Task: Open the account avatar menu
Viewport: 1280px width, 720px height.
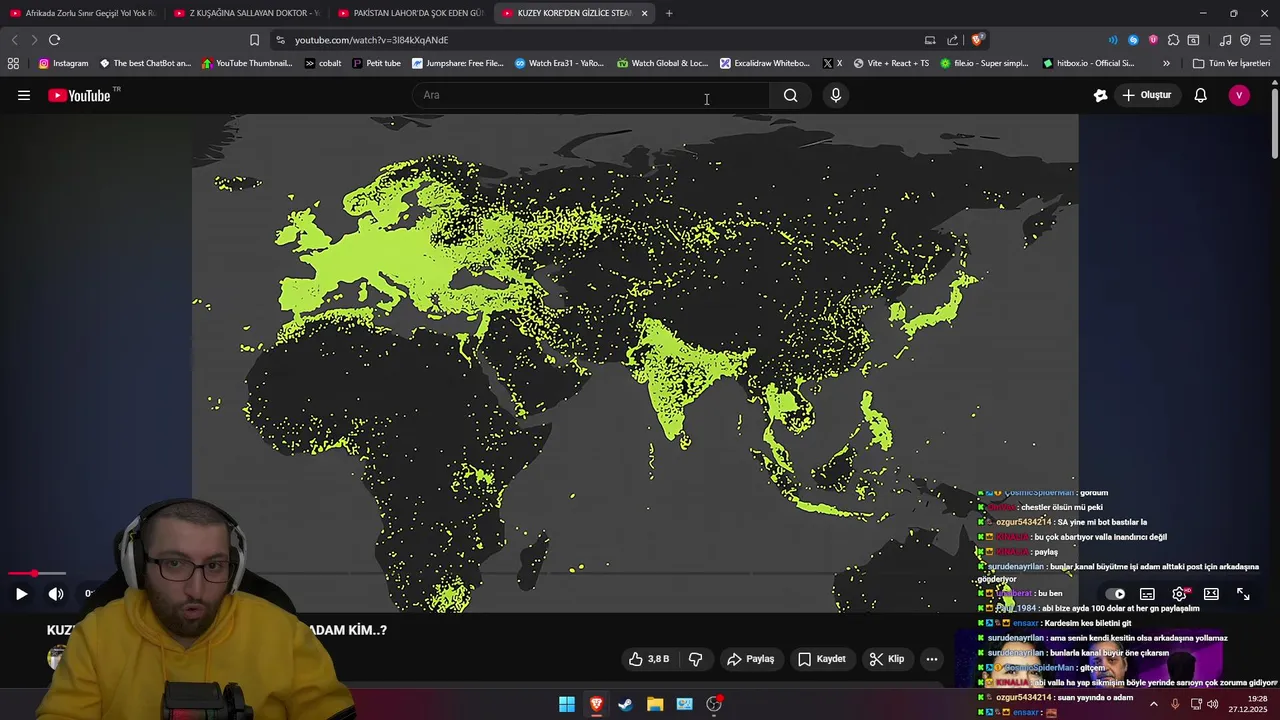Action: pos(1239,95)
